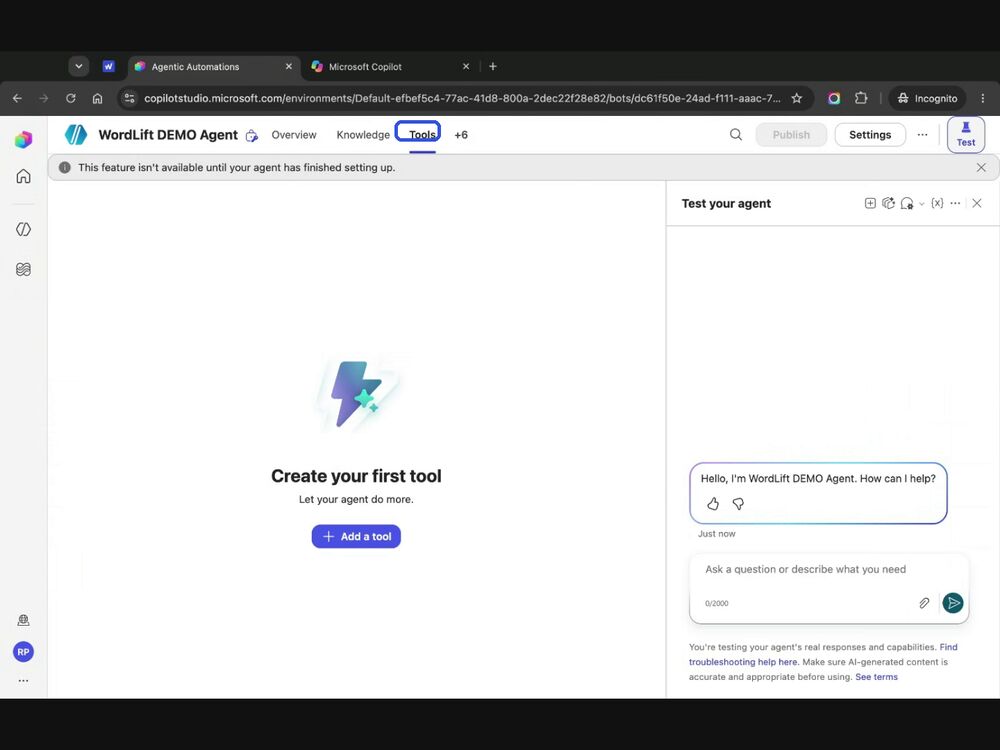Open the browser extensions puzzle icon
This screenshot has height=750, width=1000.
point(861,98)
